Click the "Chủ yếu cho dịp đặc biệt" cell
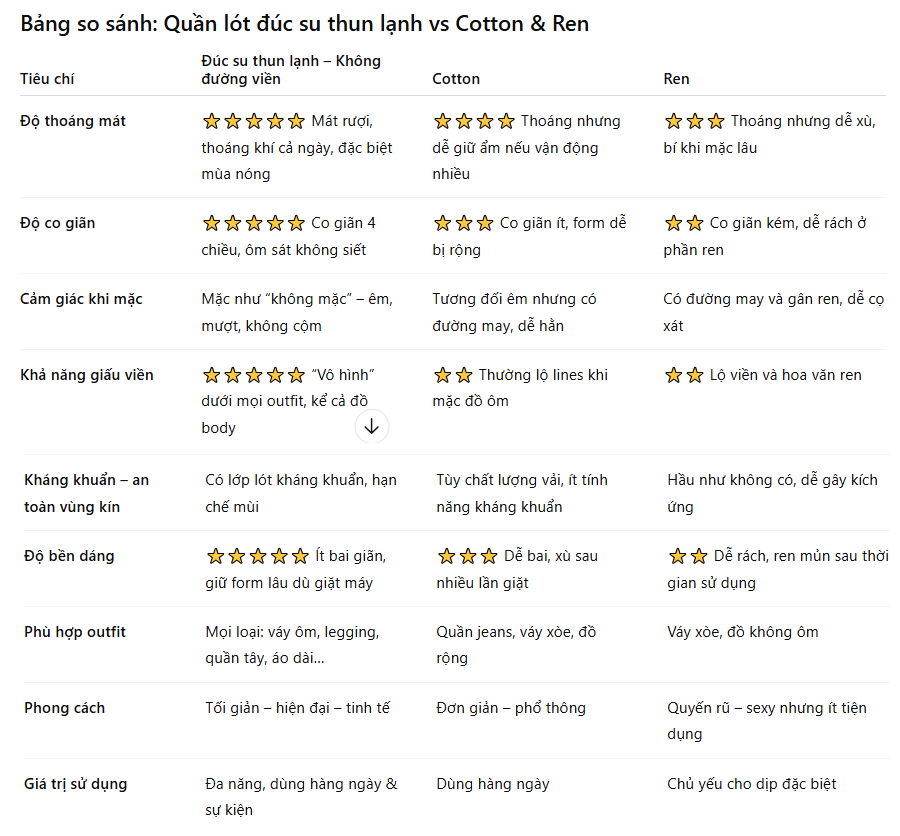900x836 pixels. [x=751, y=784]
